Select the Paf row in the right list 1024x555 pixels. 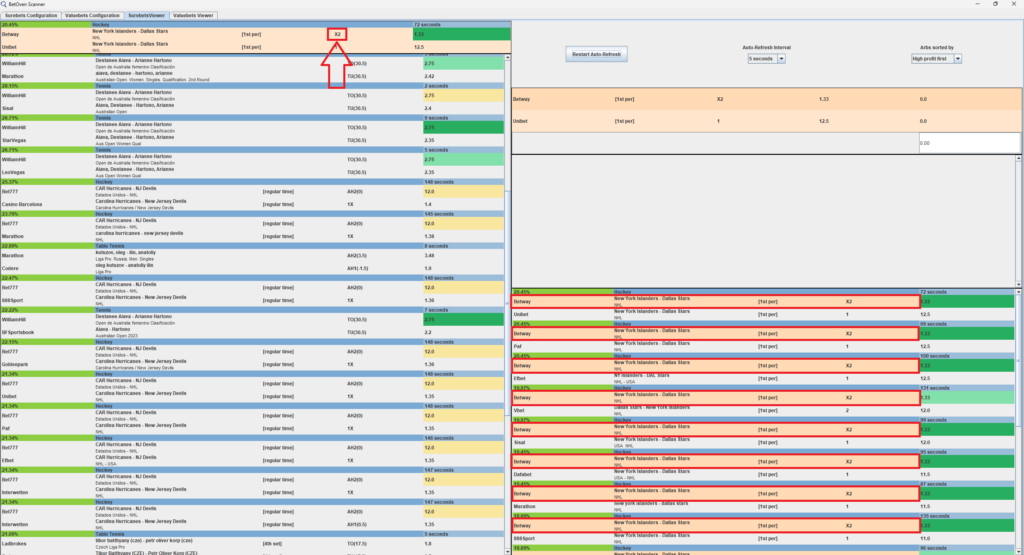coord(763,347)
